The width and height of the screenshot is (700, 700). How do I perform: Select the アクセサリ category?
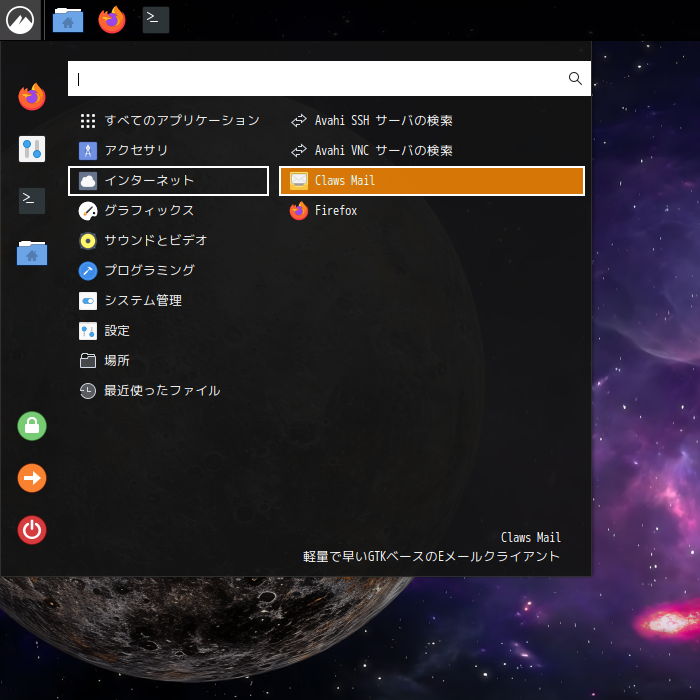pyautogui.click(x=169, y=150)
